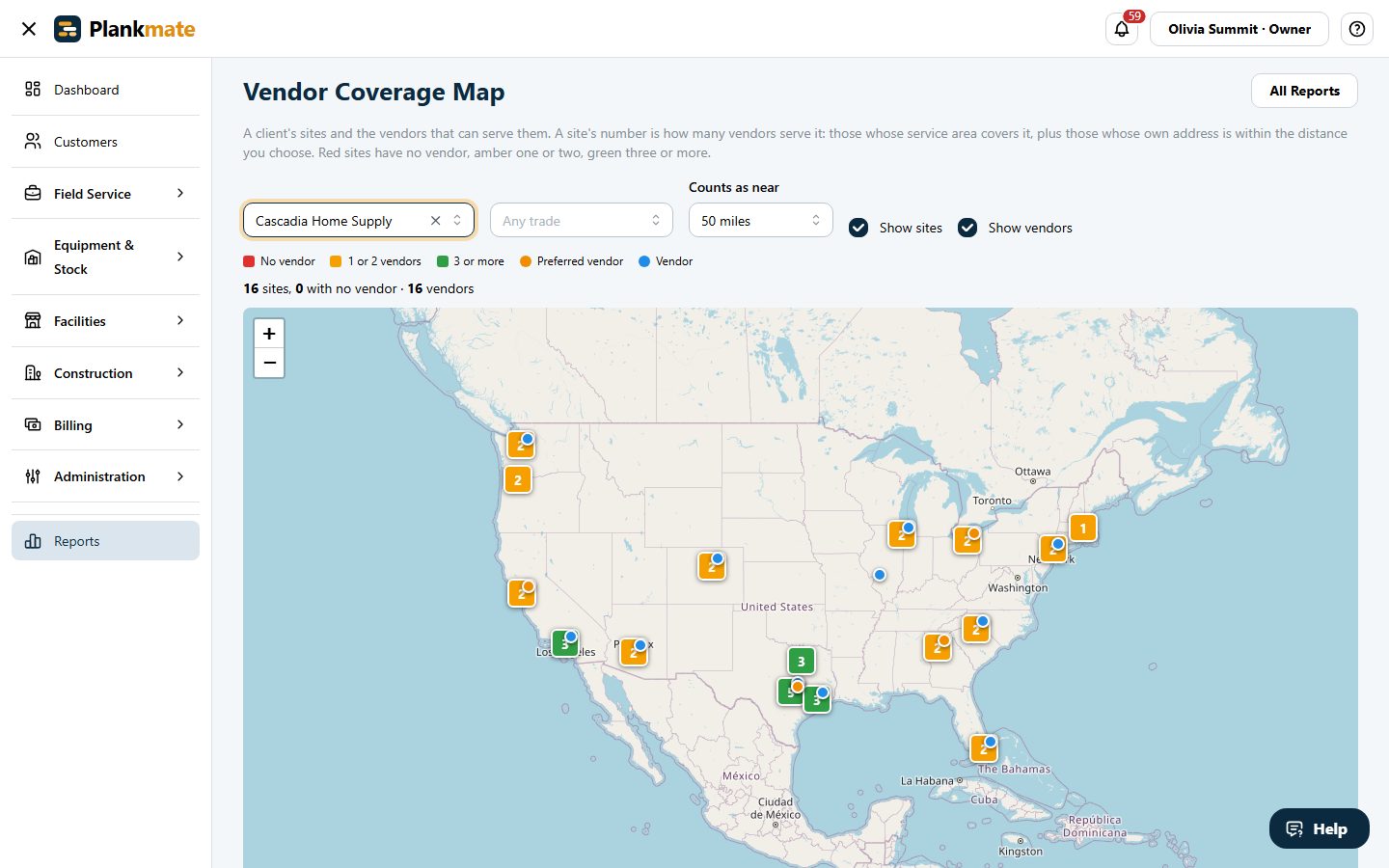Click the Billing wallet icon
1389x868 pixels.
click(33, 425)
